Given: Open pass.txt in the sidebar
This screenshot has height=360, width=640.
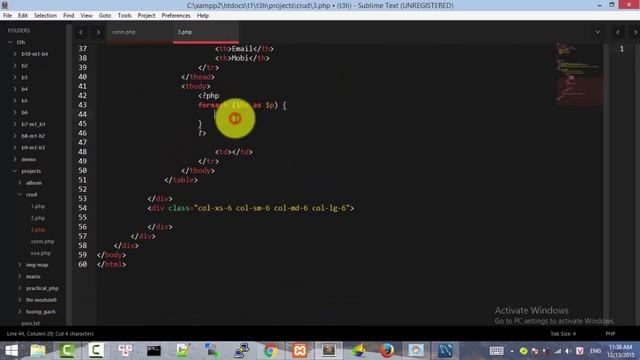Looking at the screenshot, I should pyautogui.click(x=31, y=323).
